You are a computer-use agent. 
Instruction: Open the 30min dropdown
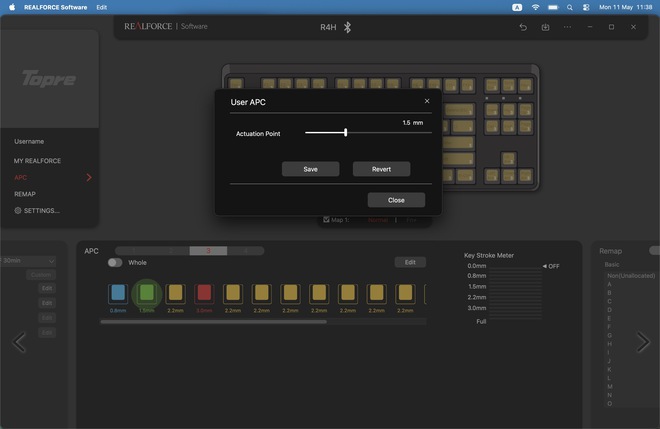(x=28, y=261)
